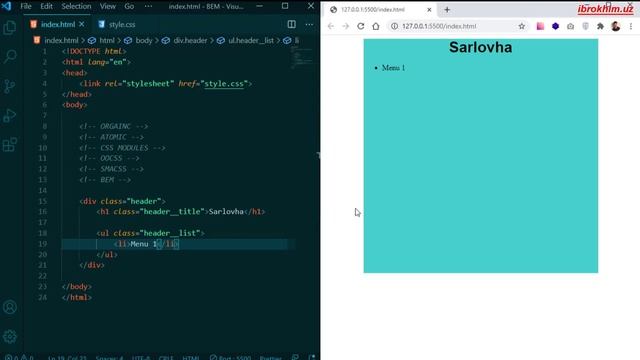The image size is (640, 360).
Task: Show more menu bar items ellipsis
Action: coord(148,6)
